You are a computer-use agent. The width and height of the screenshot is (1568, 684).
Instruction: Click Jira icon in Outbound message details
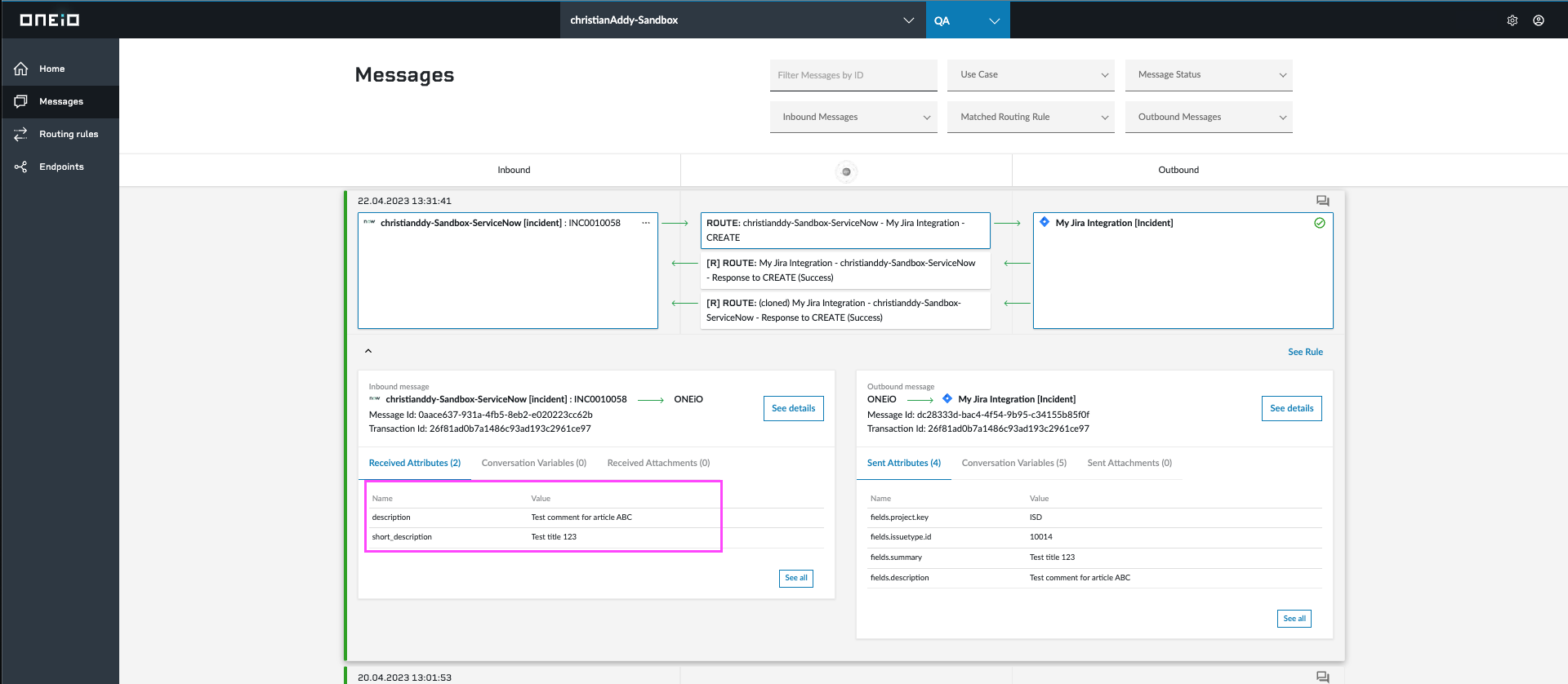click(947, 398)
